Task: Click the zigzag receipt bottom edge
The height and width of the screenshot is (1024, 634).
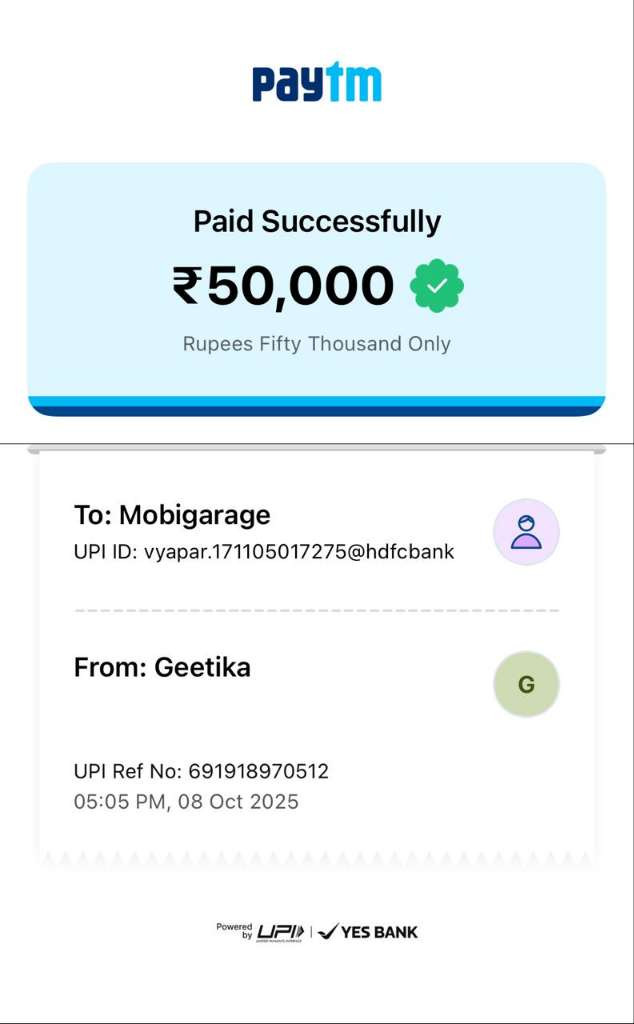Action: (317, 857)
